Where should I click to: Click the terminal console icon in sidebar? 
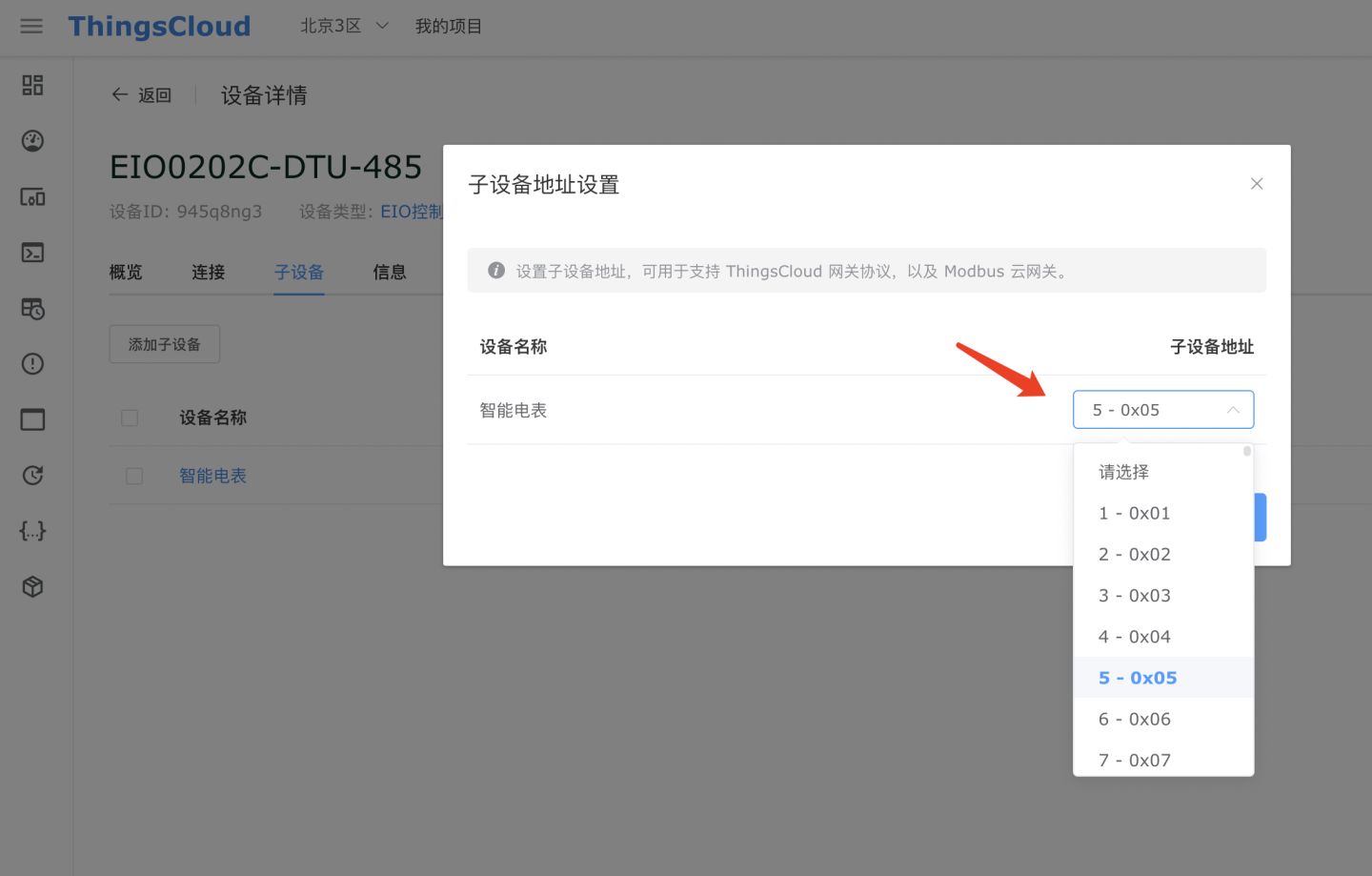click(x=31, y=253)
